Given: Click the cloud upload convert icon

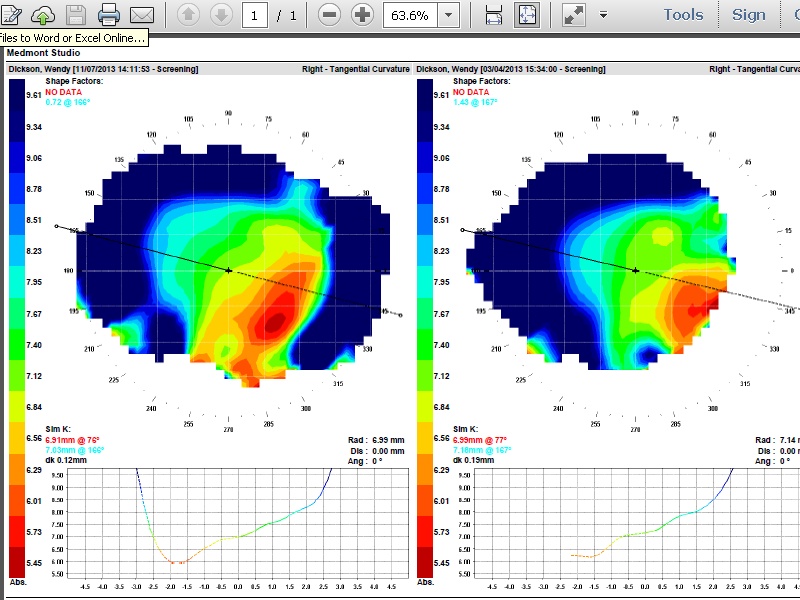Looking at the screenshot, I should point(43,15).
